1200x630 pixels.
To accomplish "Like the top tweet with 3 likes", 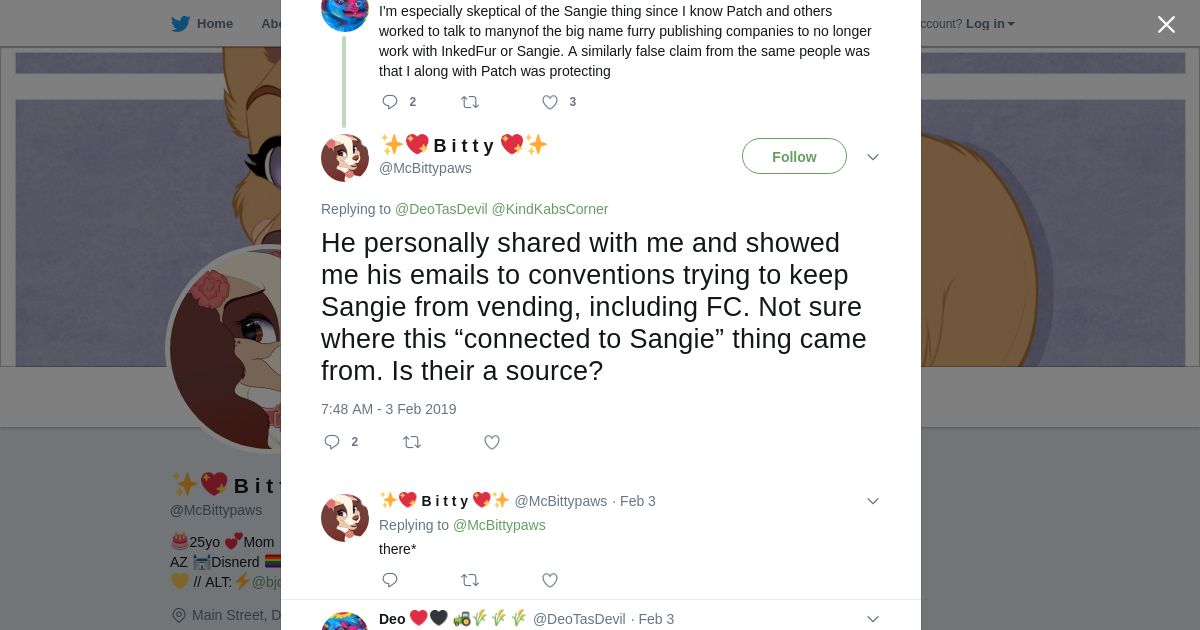I will pos(550,102).
